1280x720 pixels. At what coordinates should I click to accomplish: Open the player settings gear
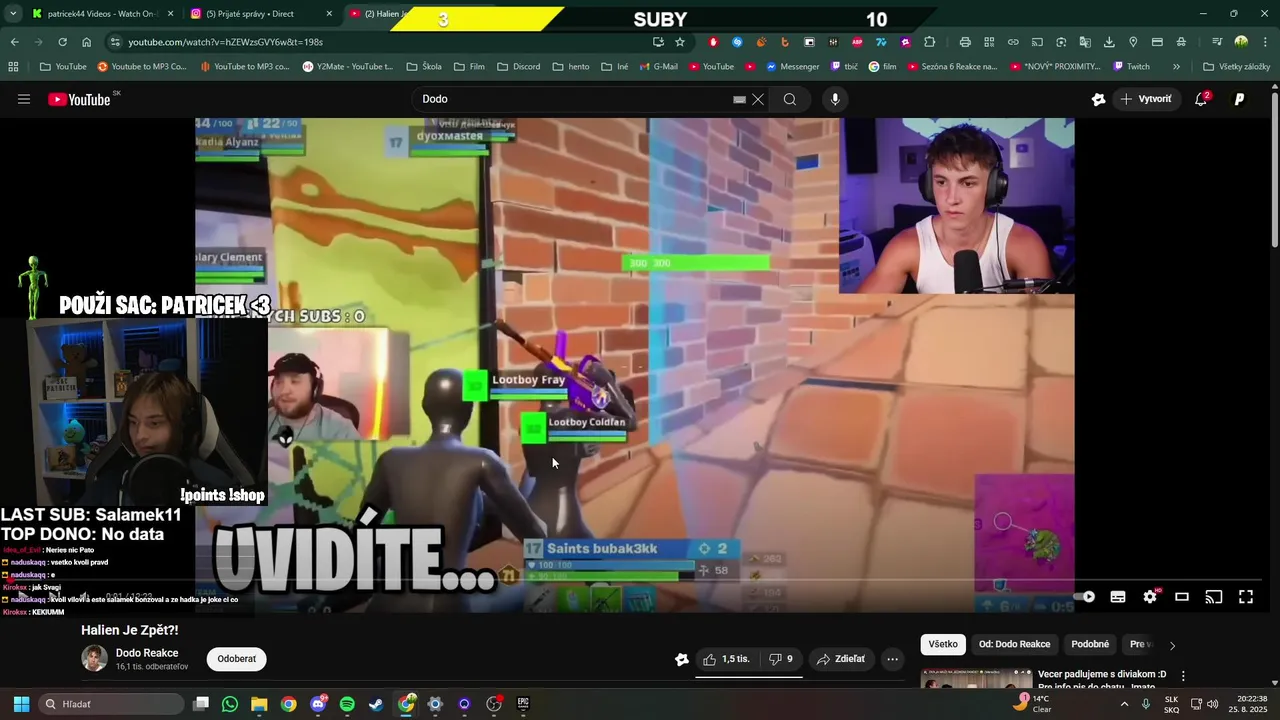point(1150,597)
